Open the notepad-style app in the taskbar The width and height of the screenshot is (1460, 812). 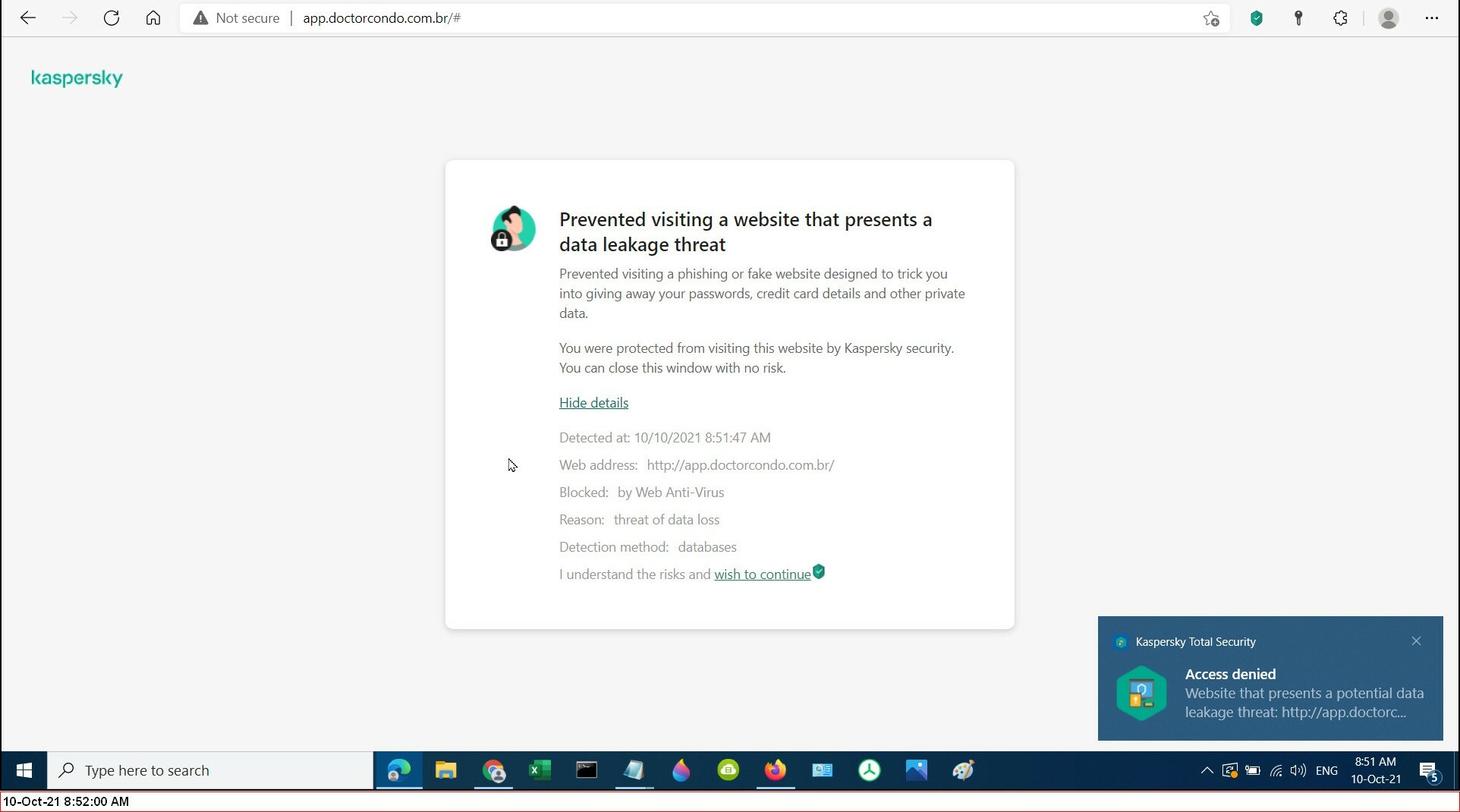634,771
